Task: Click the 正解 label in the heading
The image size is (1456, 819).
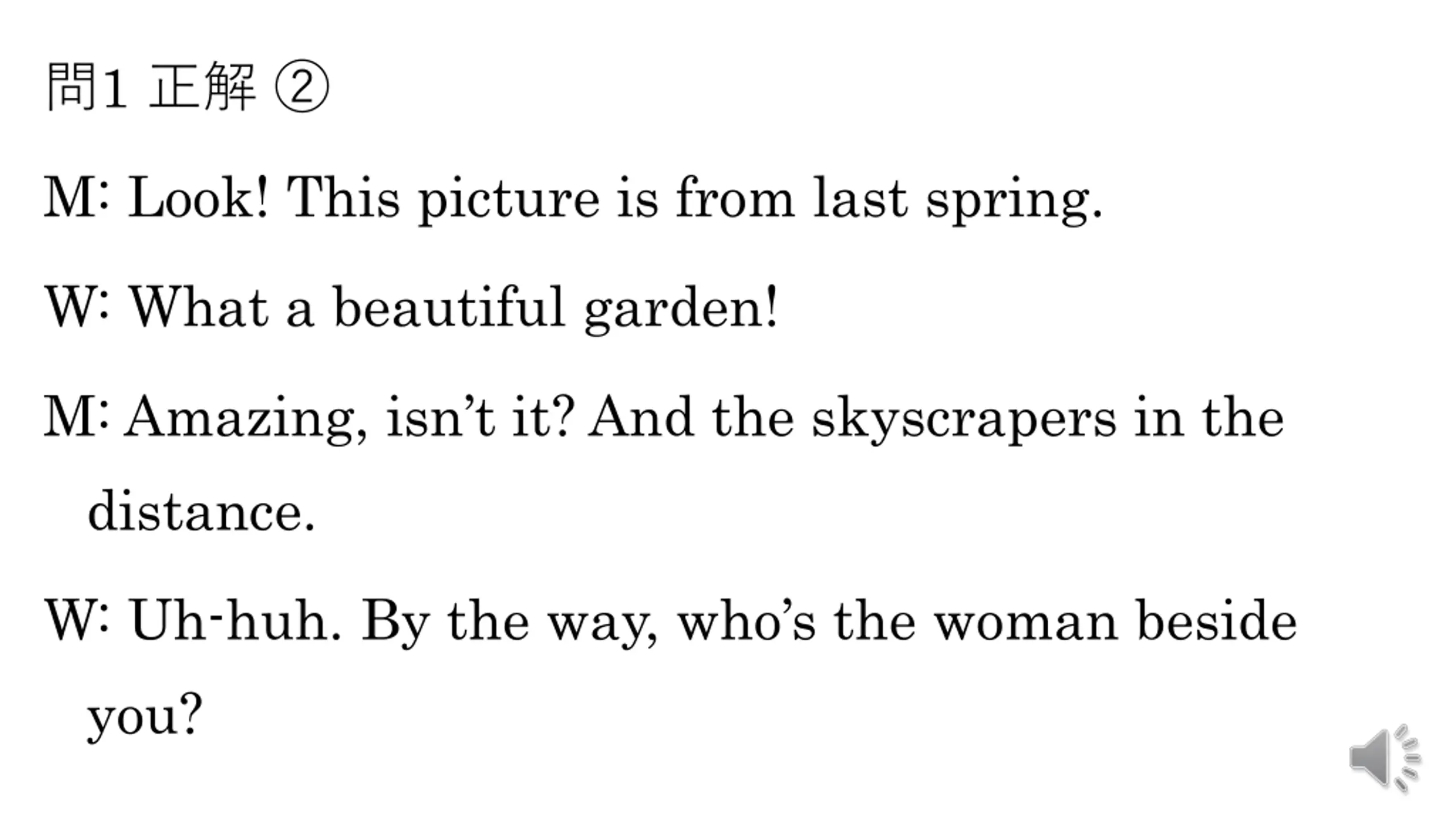Action: (x=202, y=86)
